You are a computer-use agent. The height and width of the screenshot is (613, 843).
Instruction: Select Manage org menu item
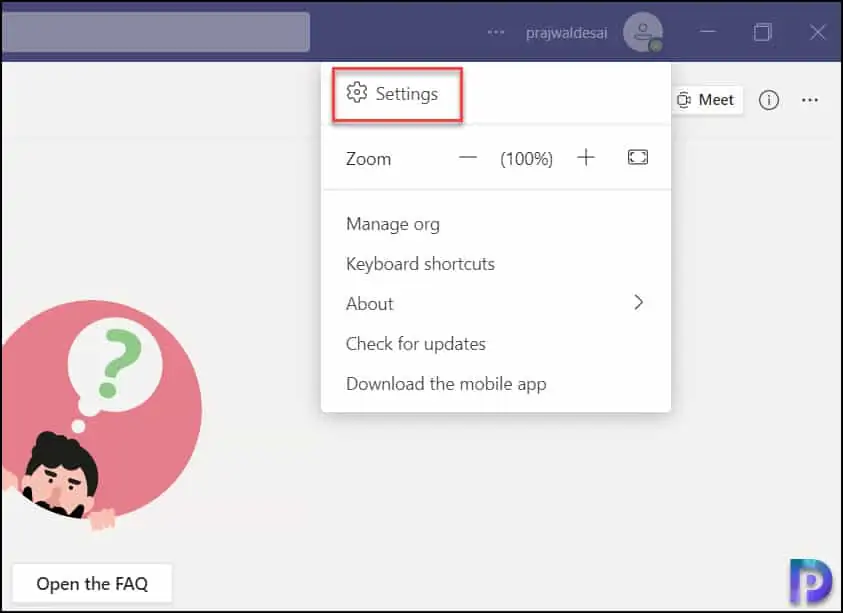(x=392, y=224)
